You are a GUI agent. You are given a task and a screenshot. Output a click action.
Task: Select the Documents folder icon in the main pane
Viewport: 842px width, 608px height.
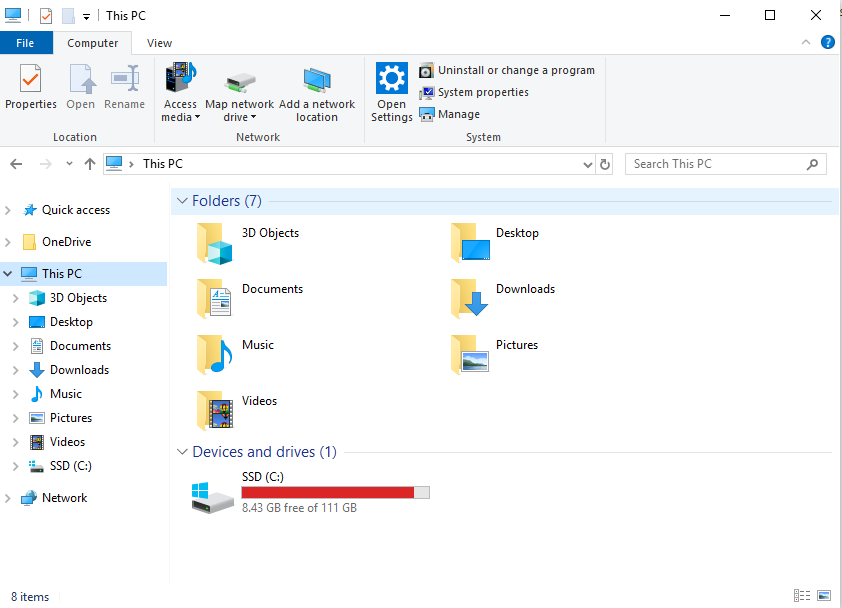pyautogui.click(x=214, y=299)
